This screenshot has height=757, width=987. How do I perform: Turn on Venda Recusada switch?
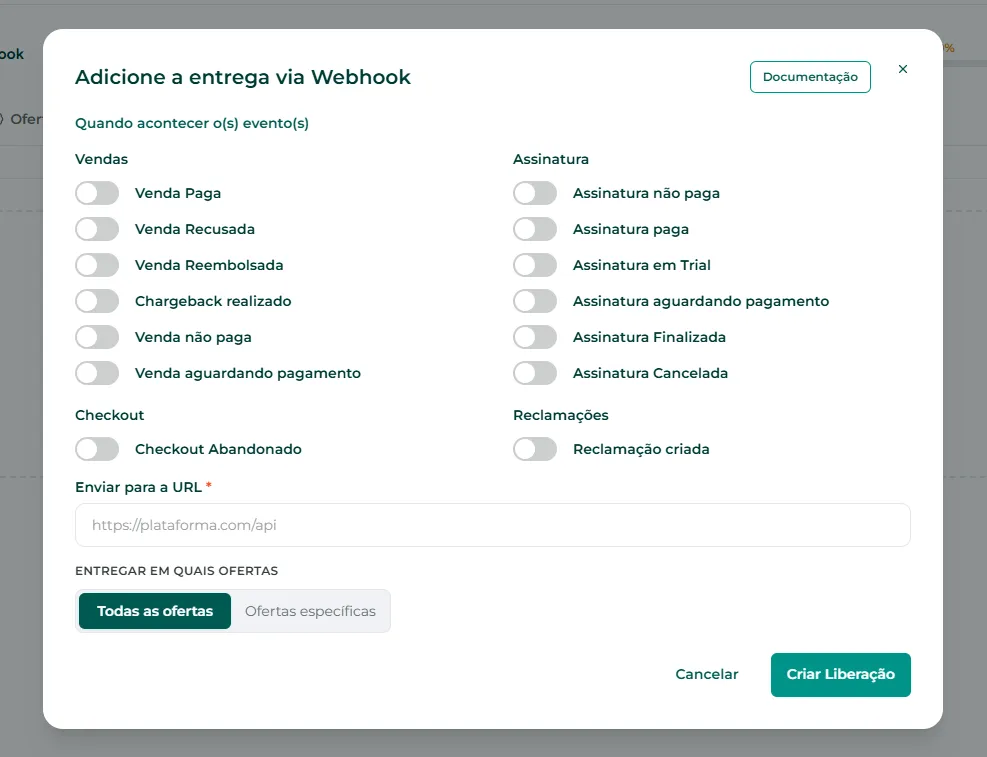(97, 229)
